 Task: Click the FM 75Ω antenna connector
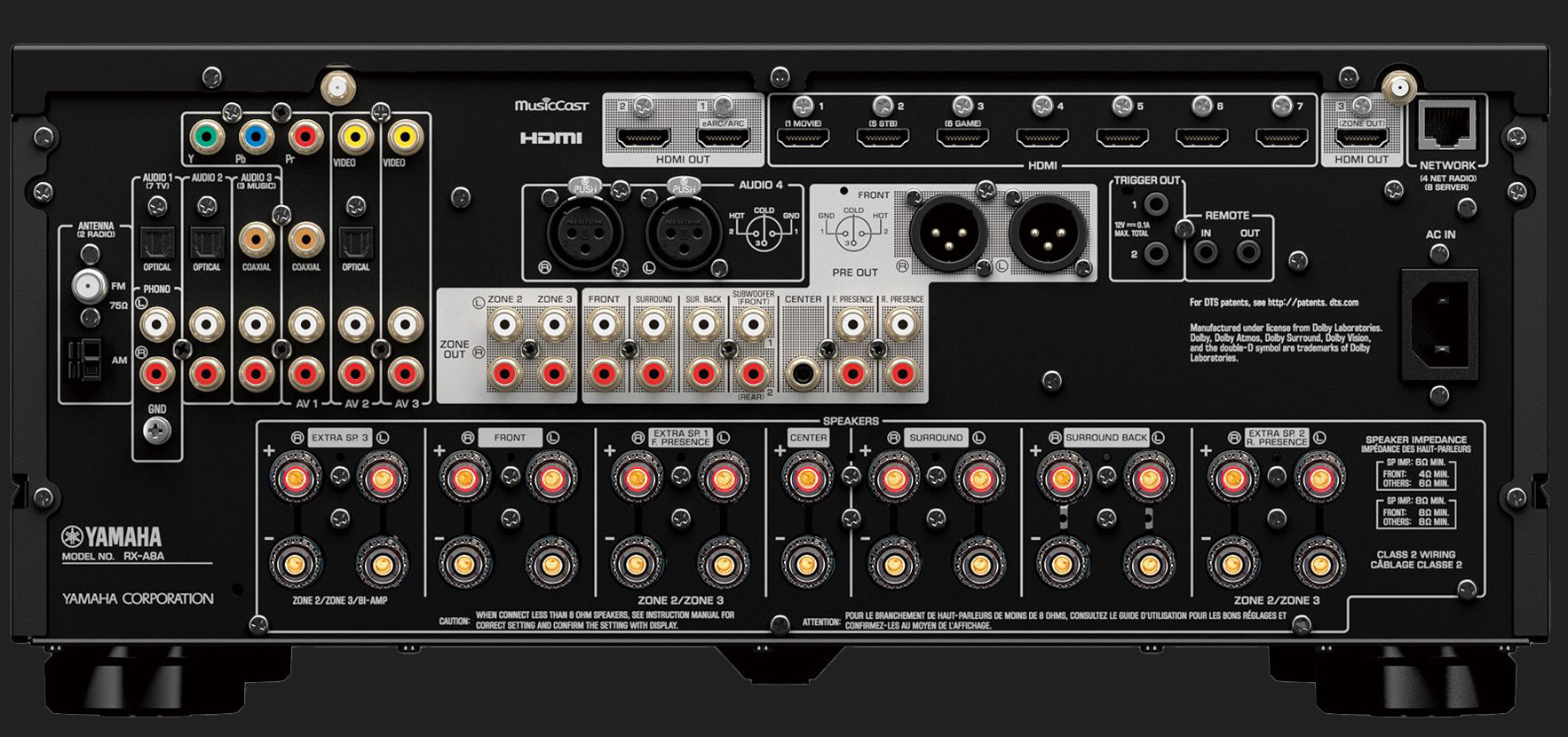click(x=87, y=286)
